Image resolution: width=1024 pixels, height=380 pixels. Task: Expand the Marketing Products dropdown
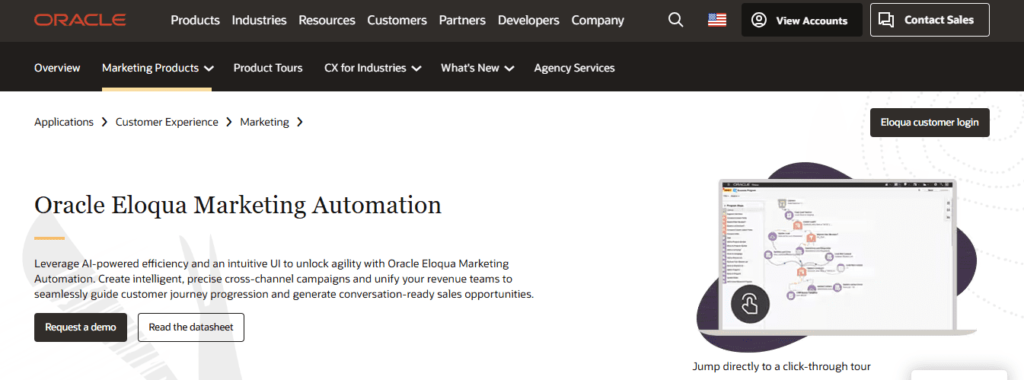pos(157,68)
